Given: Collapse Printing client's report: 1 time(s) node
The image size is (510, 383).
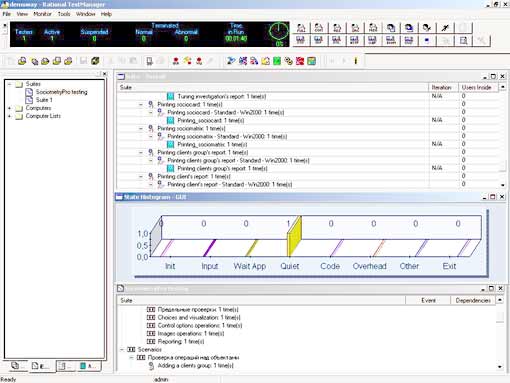Looking at the screenshot, I should (141, 176).
